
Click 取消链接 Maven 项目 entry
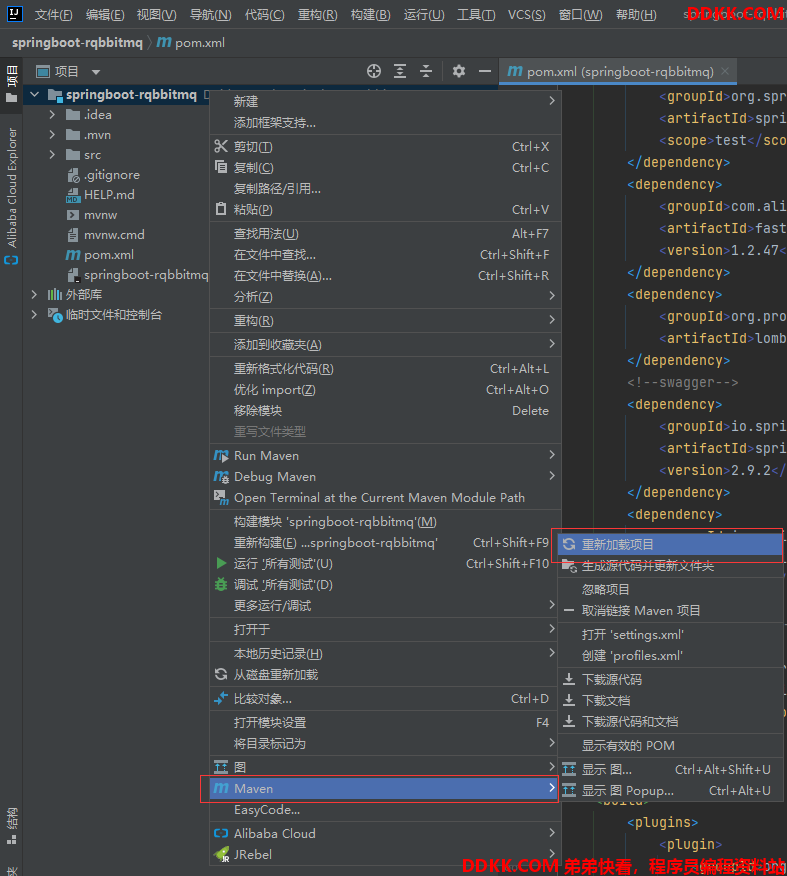click(670, 610)
